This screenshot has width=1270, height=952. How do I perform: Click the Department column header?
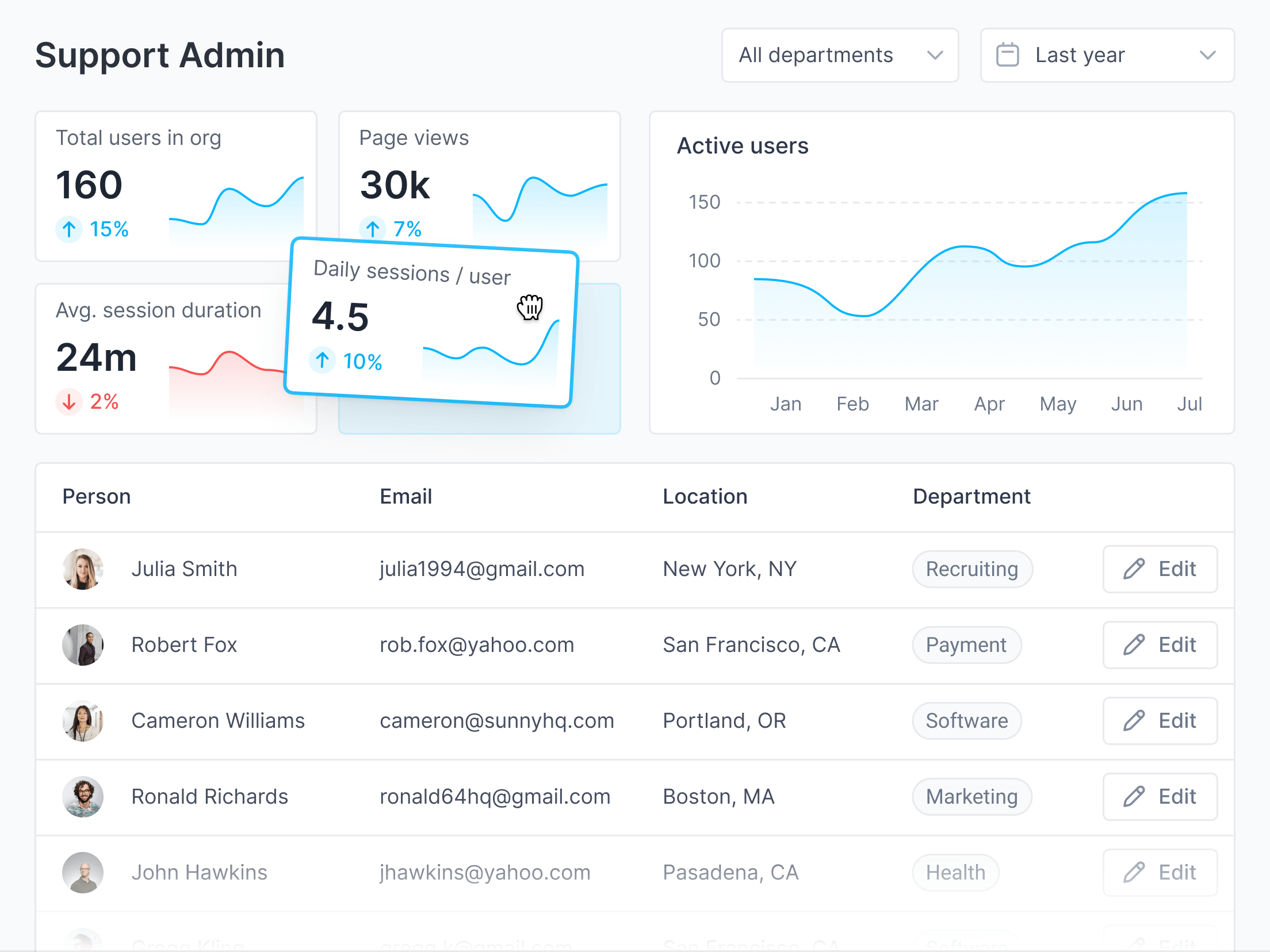pyautogui.click(x=971, y=496)
